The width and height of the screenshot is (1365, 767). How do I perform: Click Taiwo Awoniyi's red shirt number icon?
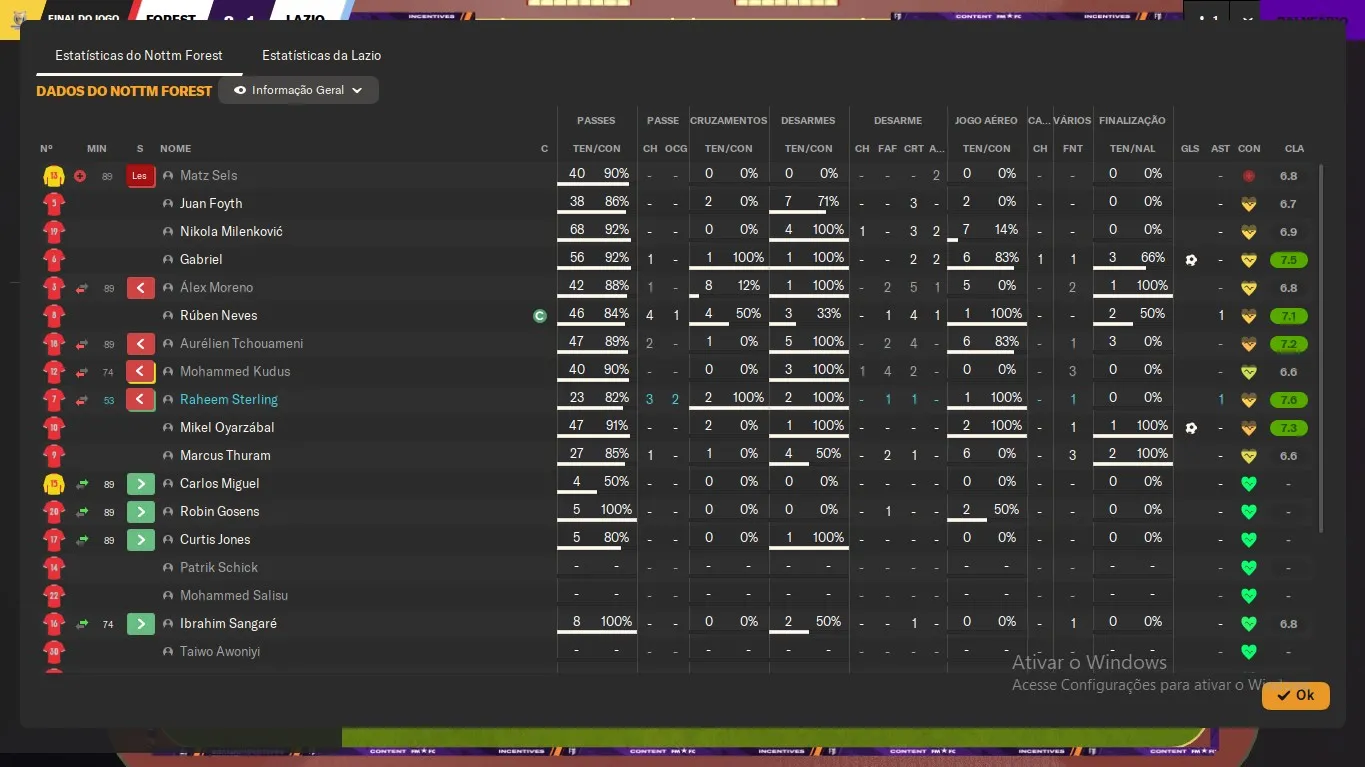click(54, 652)
